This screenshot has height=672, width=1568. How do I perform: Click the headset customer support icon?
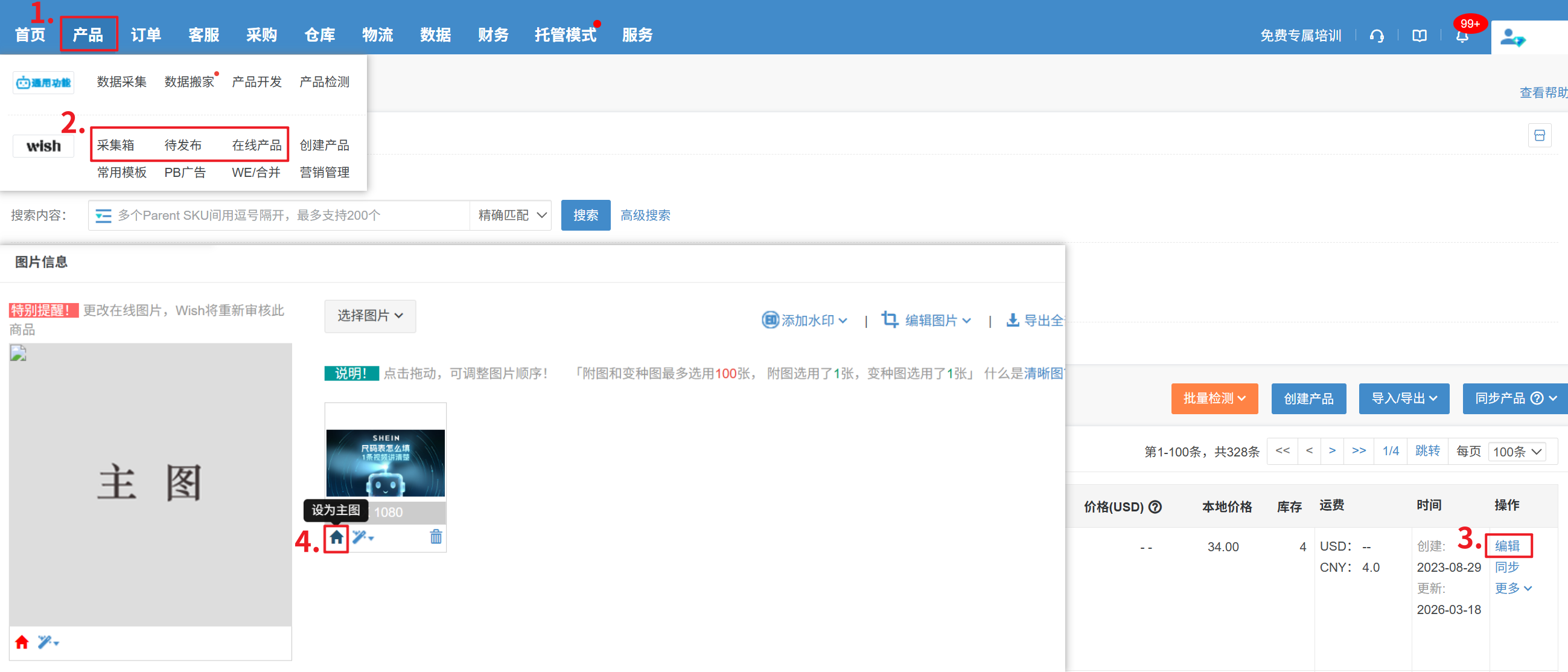pyautogui.click(x=1377, y=36)
